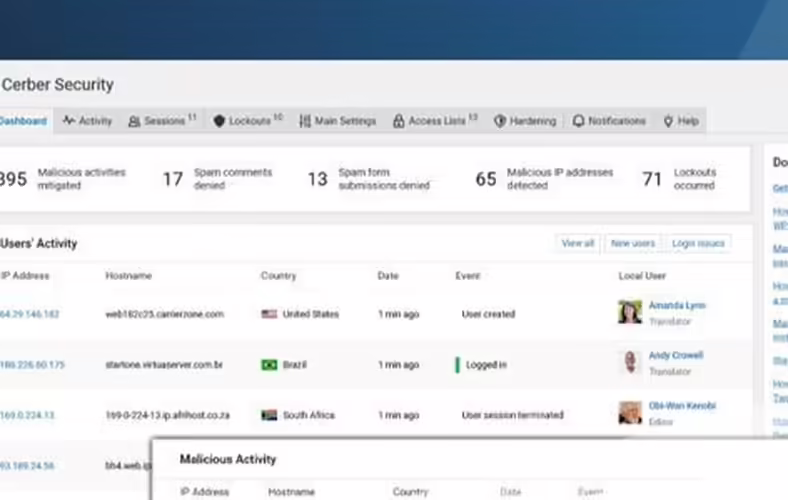Click hostname 169-0-224-13.ip.afrihost.co.za
Viewport: 788px width, 500px height.
(167, 415)
